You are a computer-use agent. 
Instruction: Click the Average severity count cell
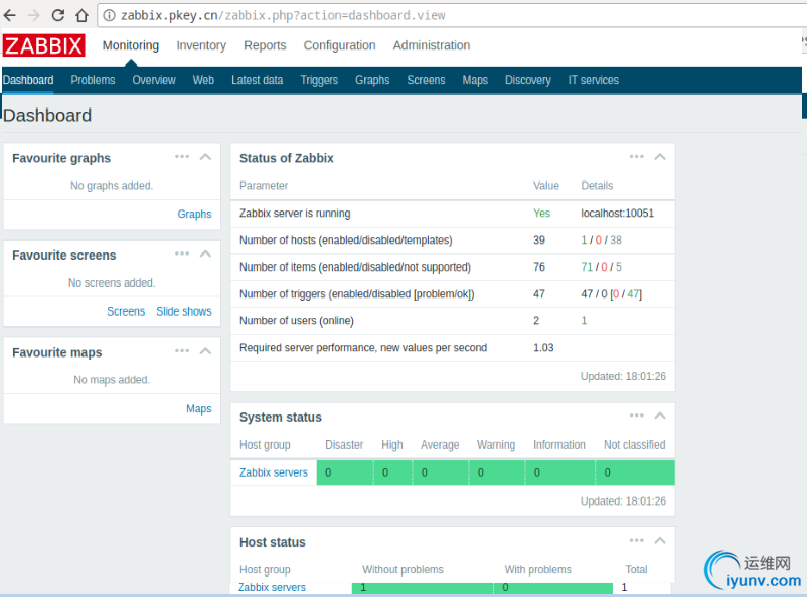(441, 472)
